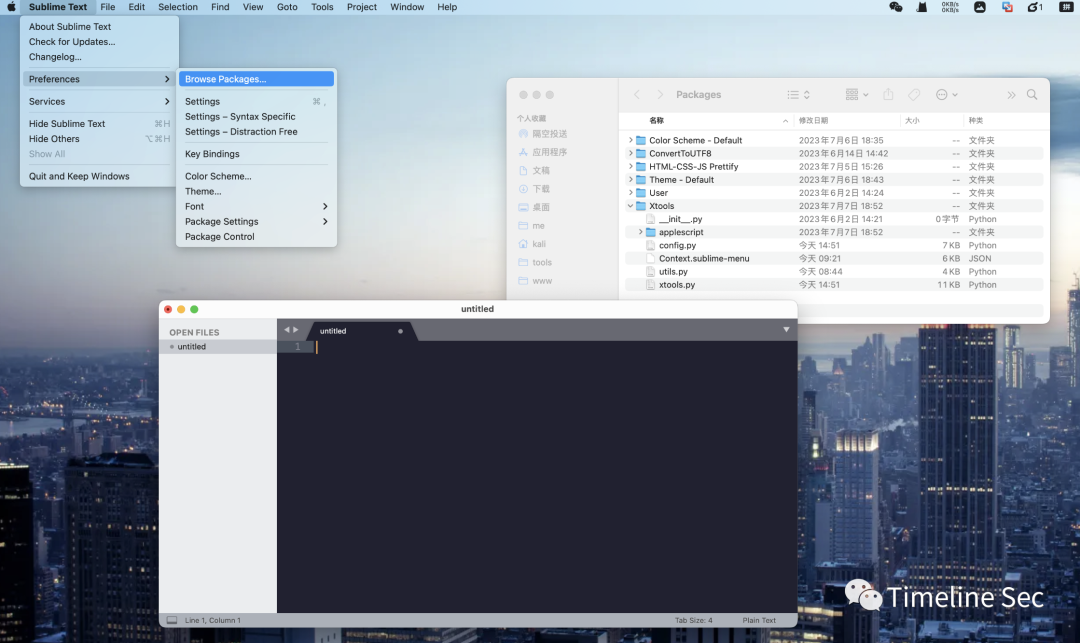Open the Finder view mode list selector
The height and width of the screenshot is (643, 1080).
point(798,94)
